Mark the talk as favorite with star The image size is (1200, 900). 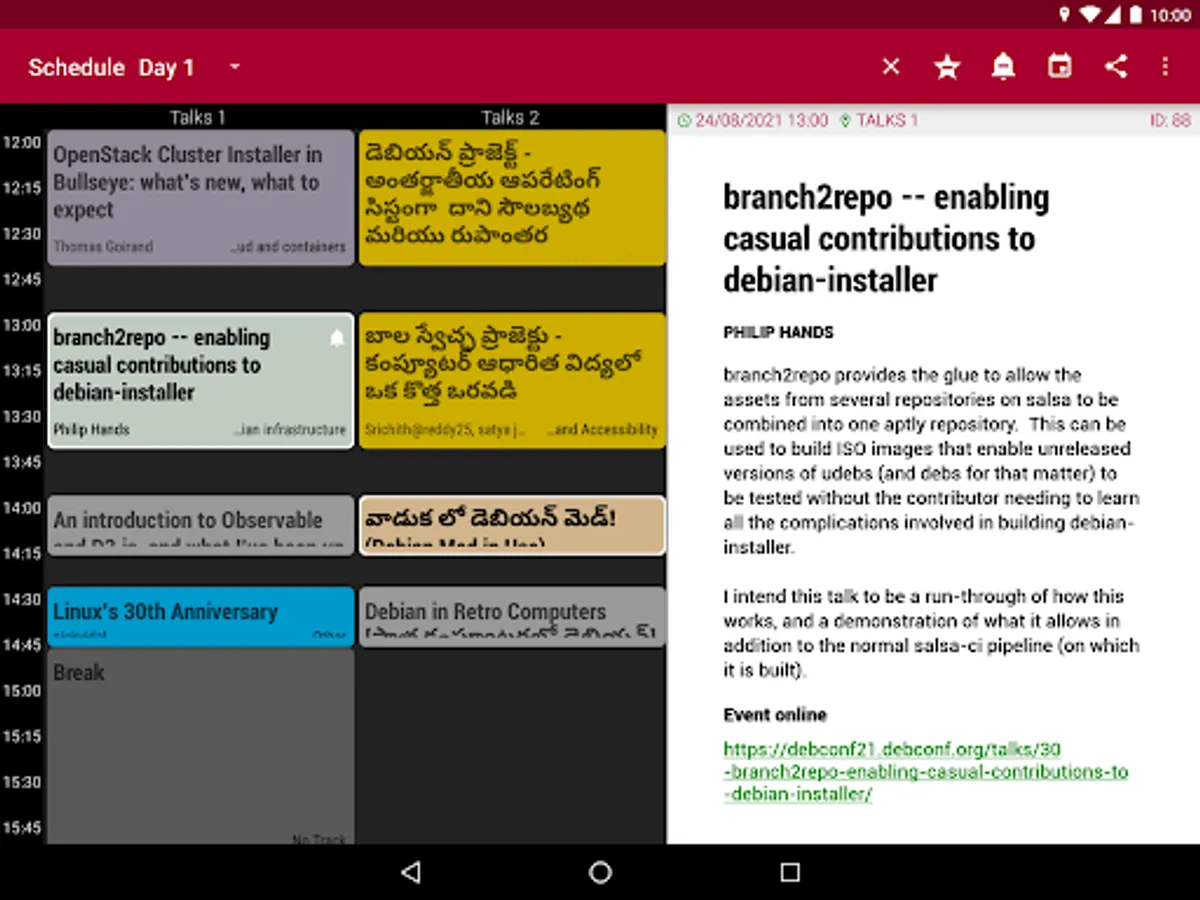pyautogui.click(x=947, y=67)
